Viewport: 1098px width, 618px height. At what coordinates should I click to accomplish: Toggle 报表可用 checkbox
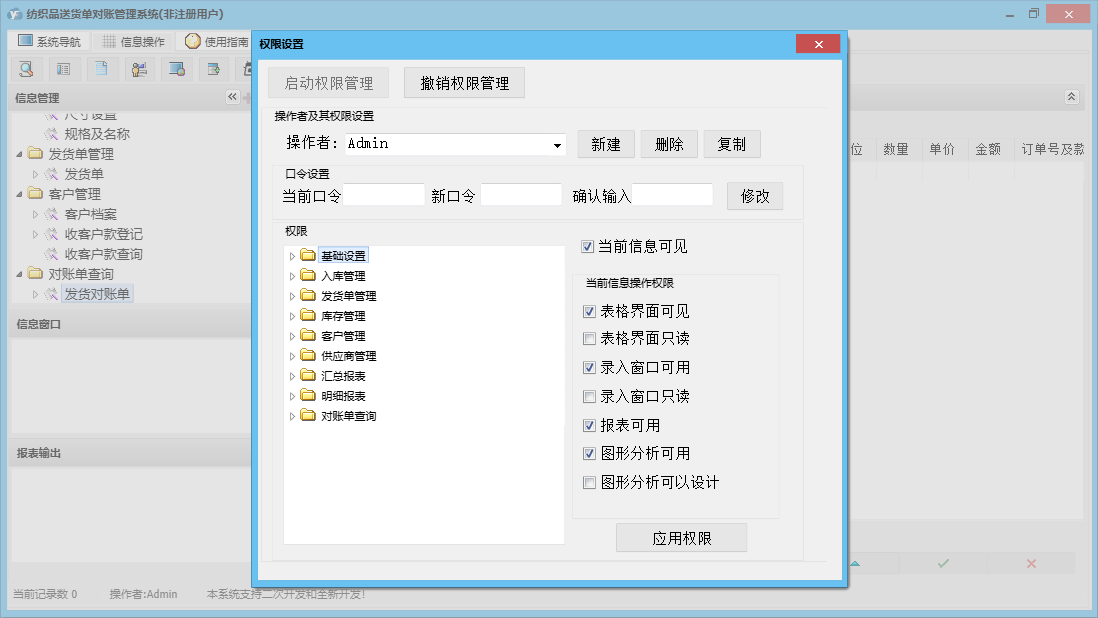tap(590, 426)
